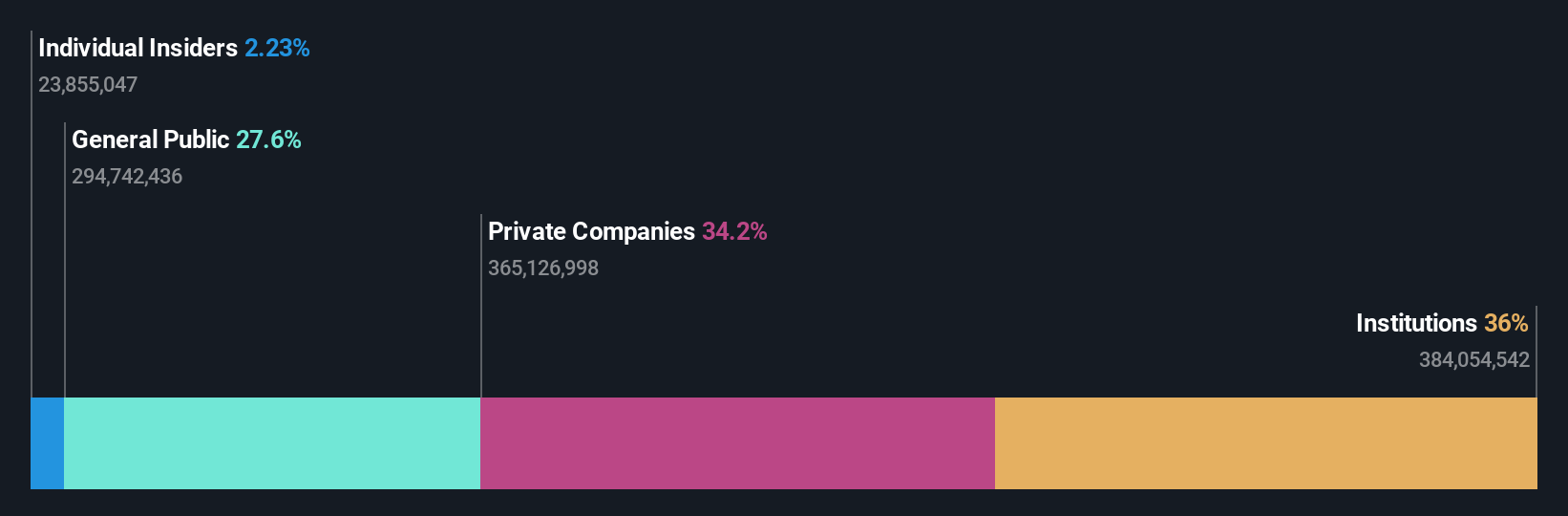The width and height of the screenshot is (1568, 516).
Task: Click the 36% percentage value
Action: [1506, 323]
